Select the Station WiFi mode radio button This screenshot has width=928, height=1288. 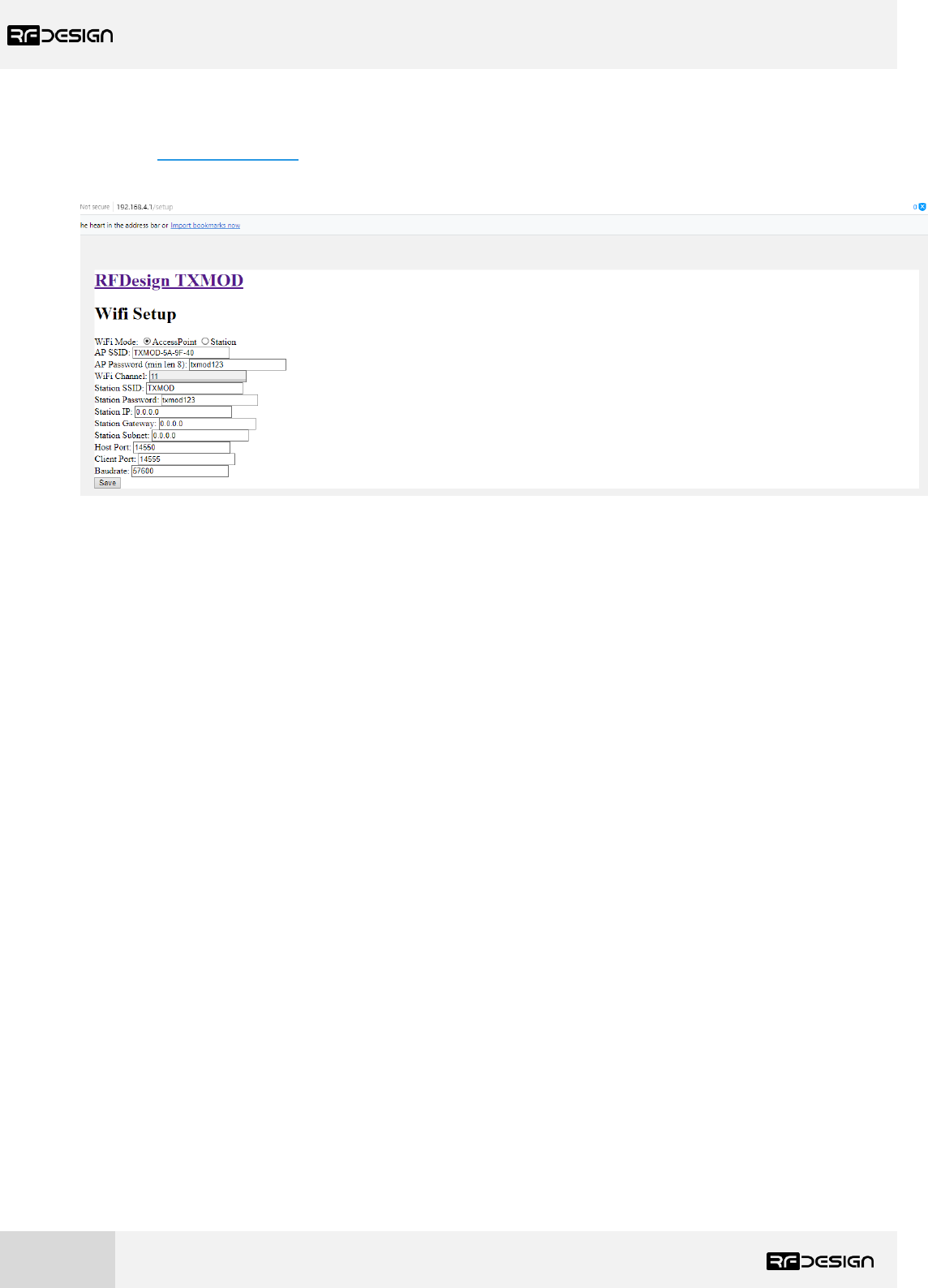(x=205, y=342)
